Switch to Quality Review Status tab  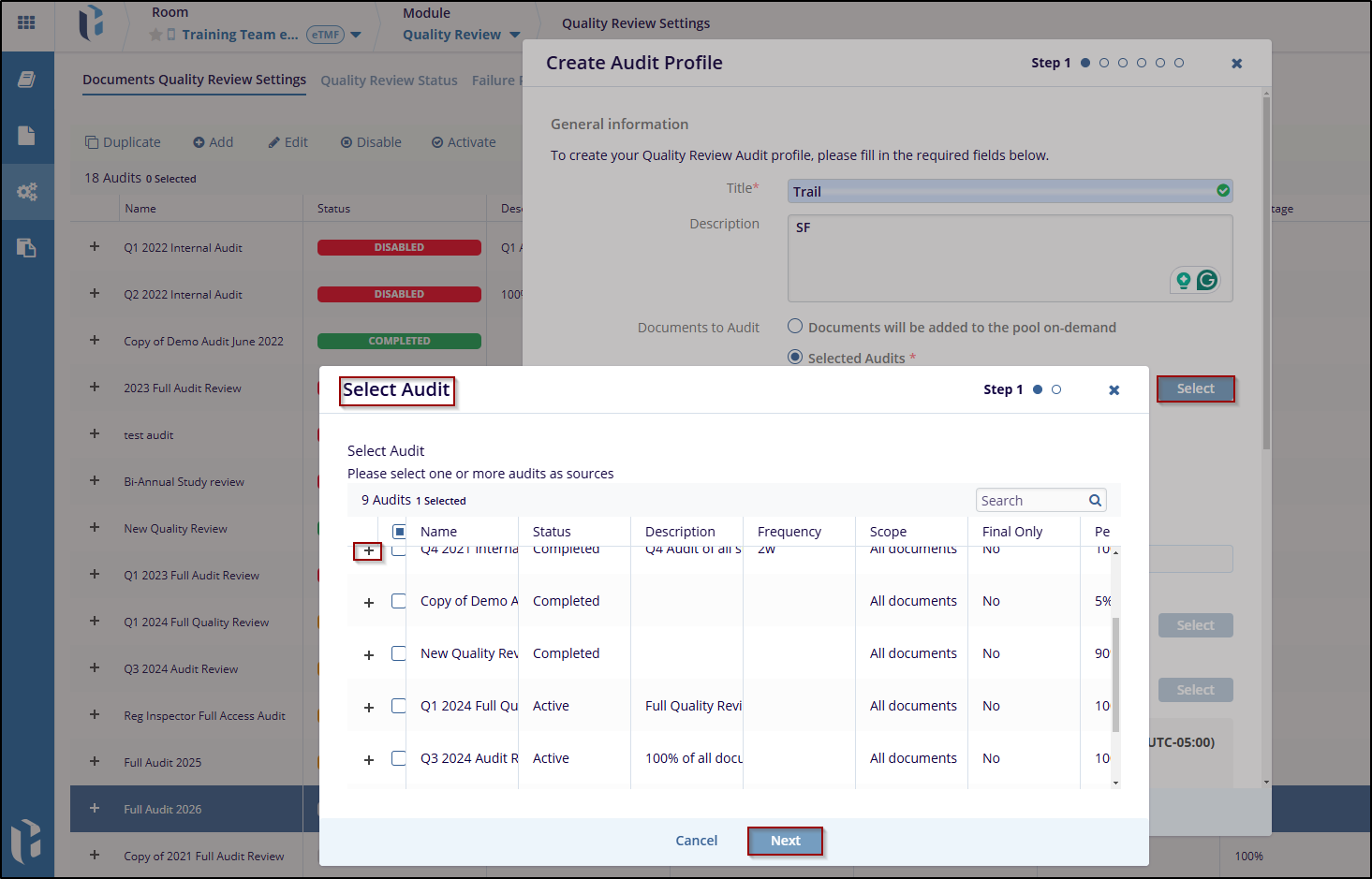point(389,81)
